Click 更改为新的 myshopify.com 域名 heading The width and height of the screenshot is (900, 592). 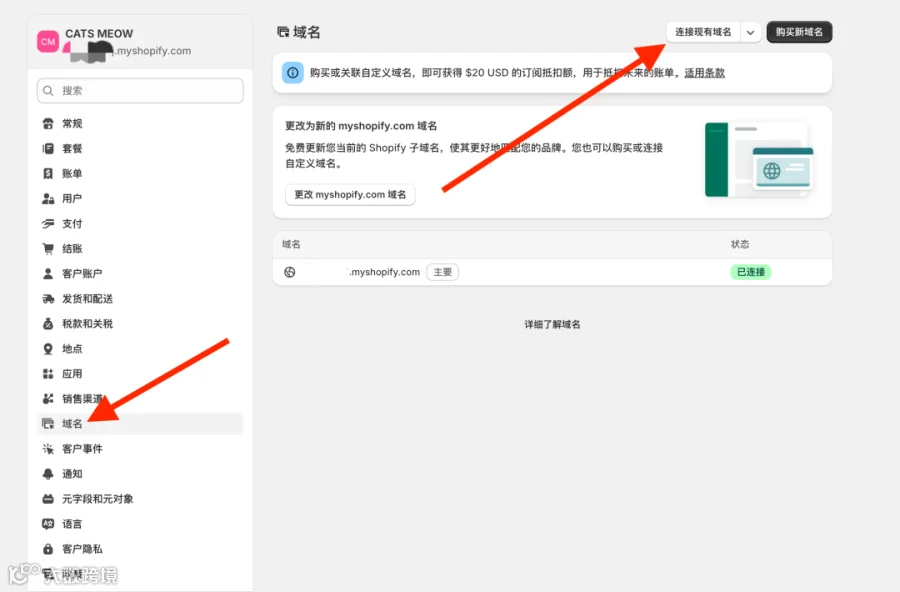361,126
